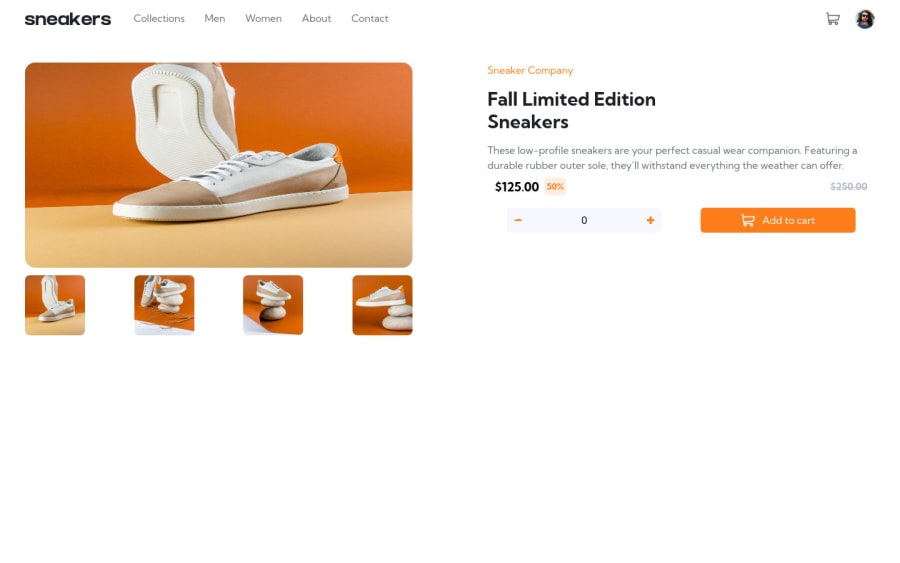Image resolution: width=900 pixels, height=563 pixels.
Task: Click the Sneaker Company label
Action: coord(530,71)
